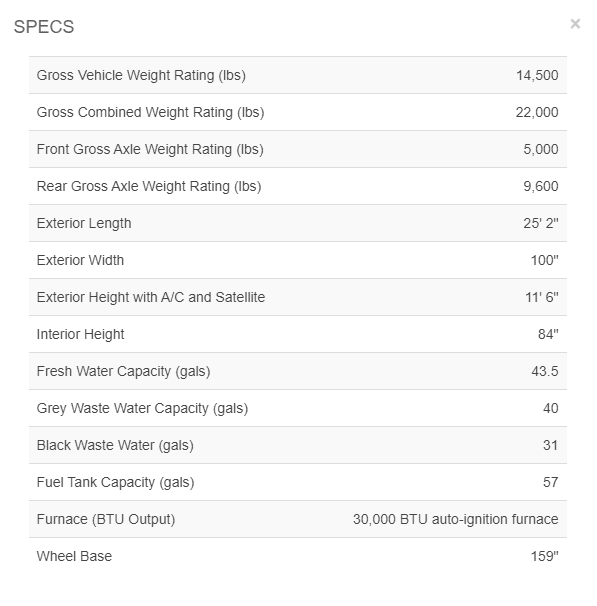The height and width of the screenshot is (606, 597).
Task: Select the Black Waste Water row
Action: (298, 445)
